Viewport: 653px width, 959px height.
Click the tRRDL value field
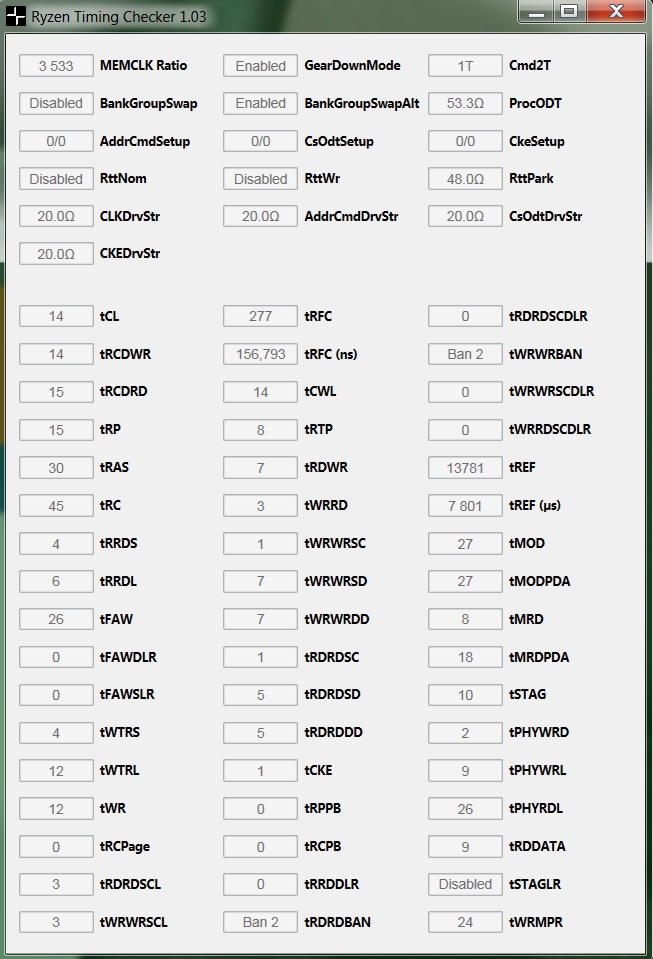pos(56,581)
